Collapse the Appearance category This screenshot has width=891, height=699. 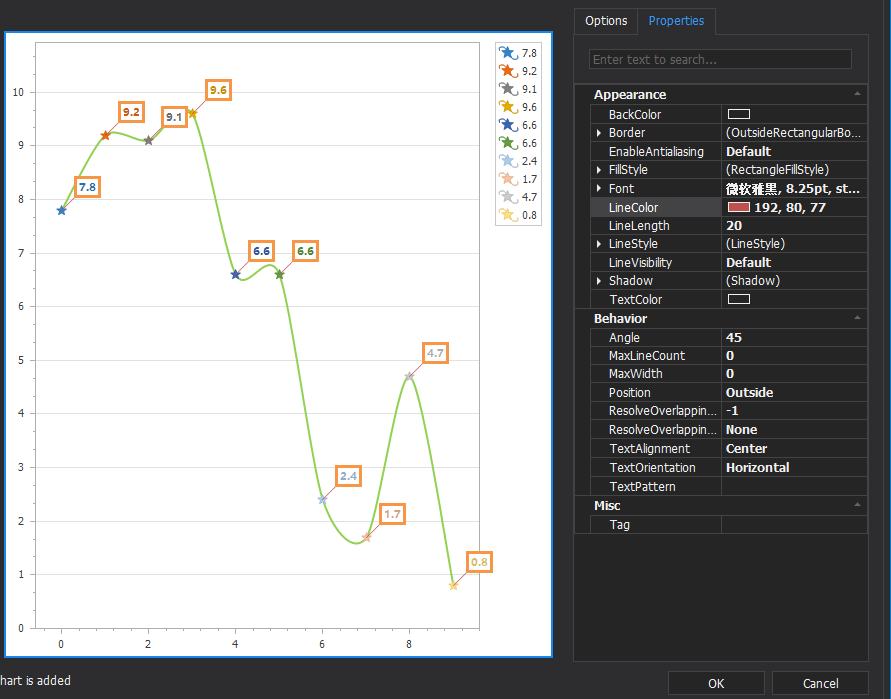(857, 94)
